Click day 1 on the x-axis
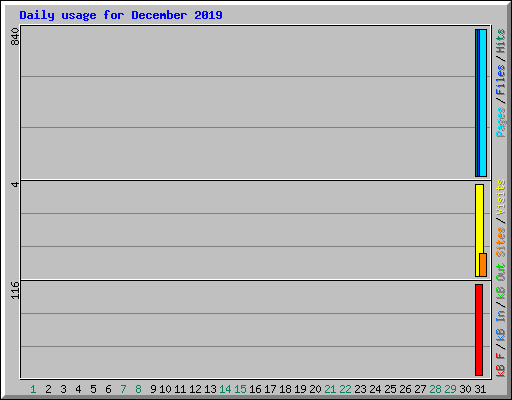The height and width of the screenshot is (400, 512). pos(33,389)
